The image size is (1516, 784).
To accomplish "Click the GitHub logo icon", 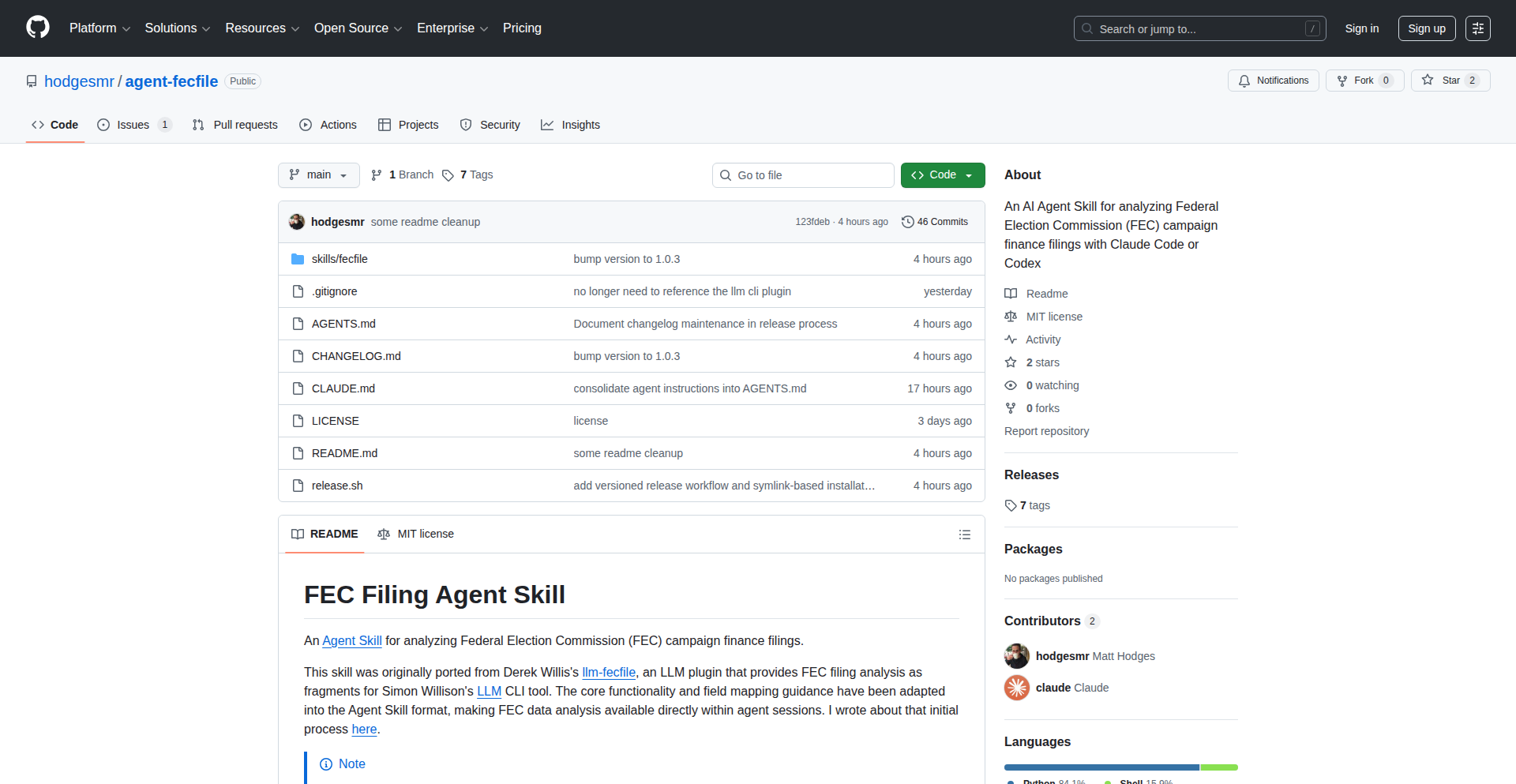I will [x=38, y=28].
